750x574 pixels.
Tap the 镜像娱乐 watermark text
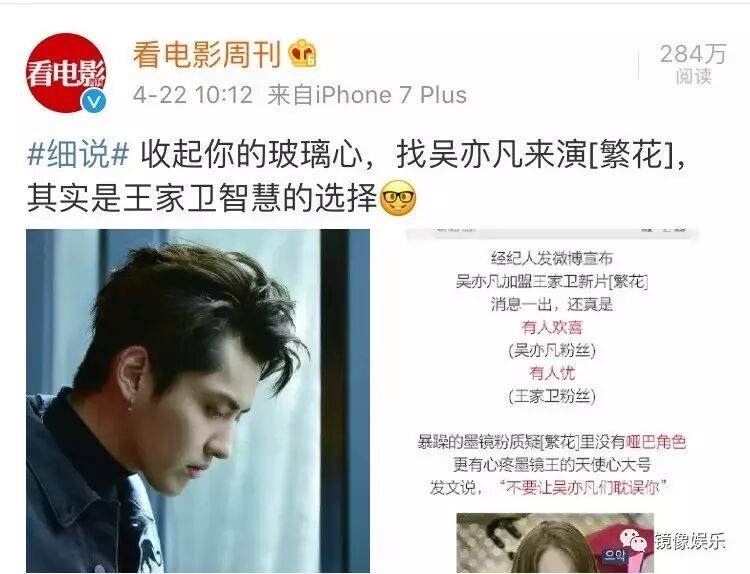(x=689, y=541)
